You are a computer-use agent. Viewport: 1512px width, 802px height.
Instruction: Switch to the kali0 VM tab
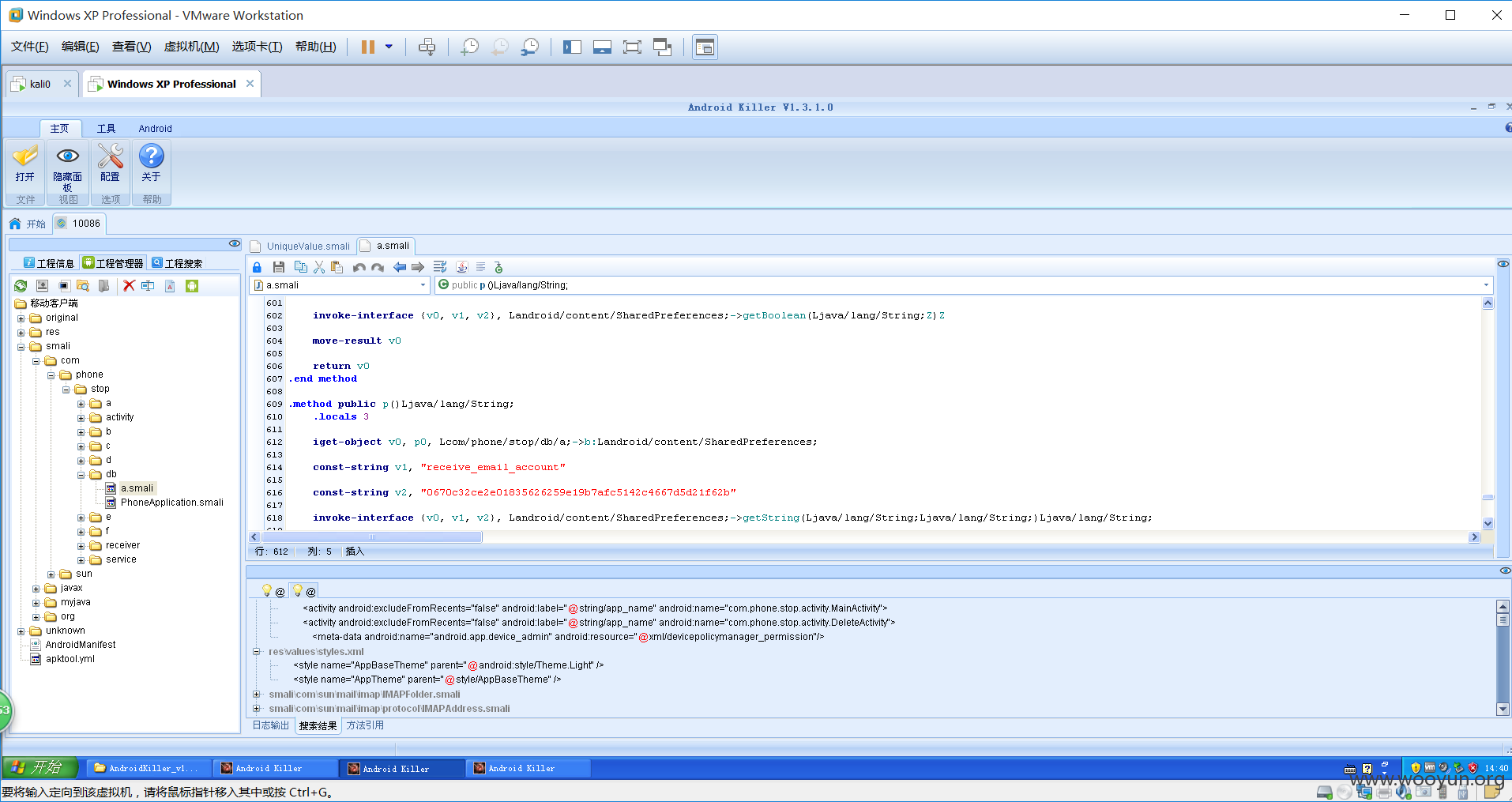[x=39, y=84]
